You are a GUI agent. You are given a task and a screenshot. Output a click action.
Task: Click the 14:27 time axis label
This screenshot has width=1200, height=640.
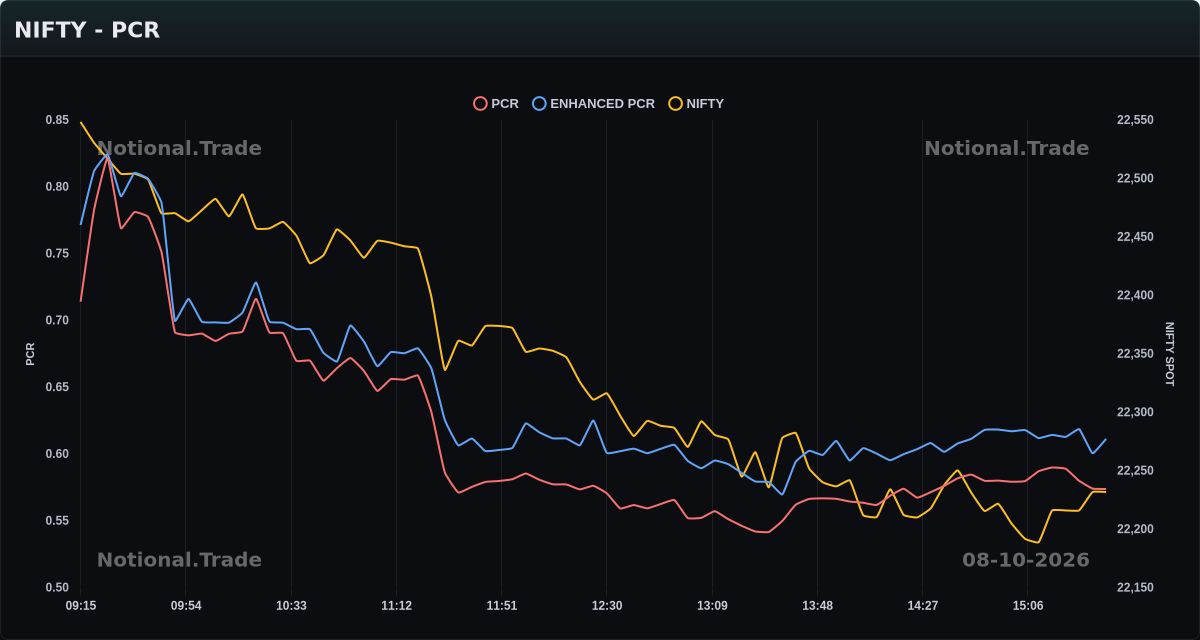(x=922, y=606)
